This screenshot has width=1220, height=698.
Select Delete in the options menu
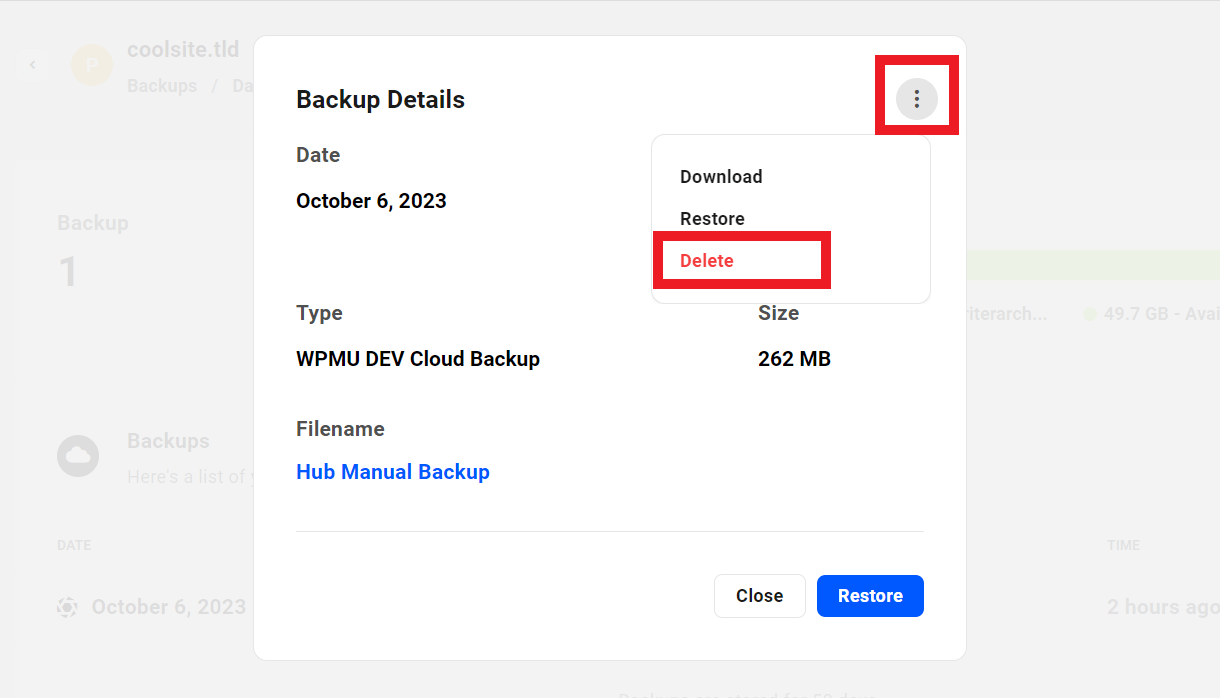(707, 261)
